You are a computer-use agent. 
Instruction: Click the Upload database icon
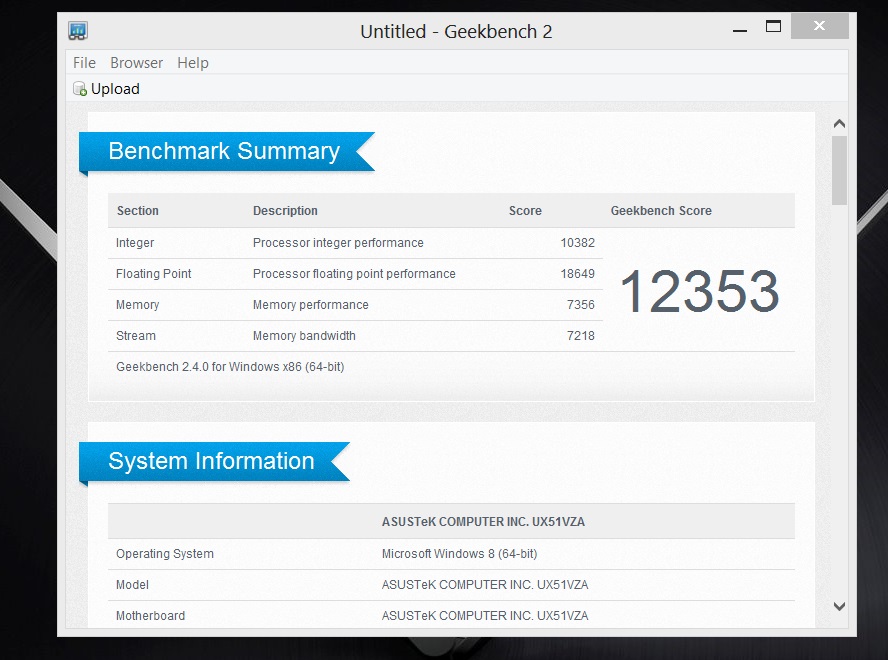[x=80, y=89]
